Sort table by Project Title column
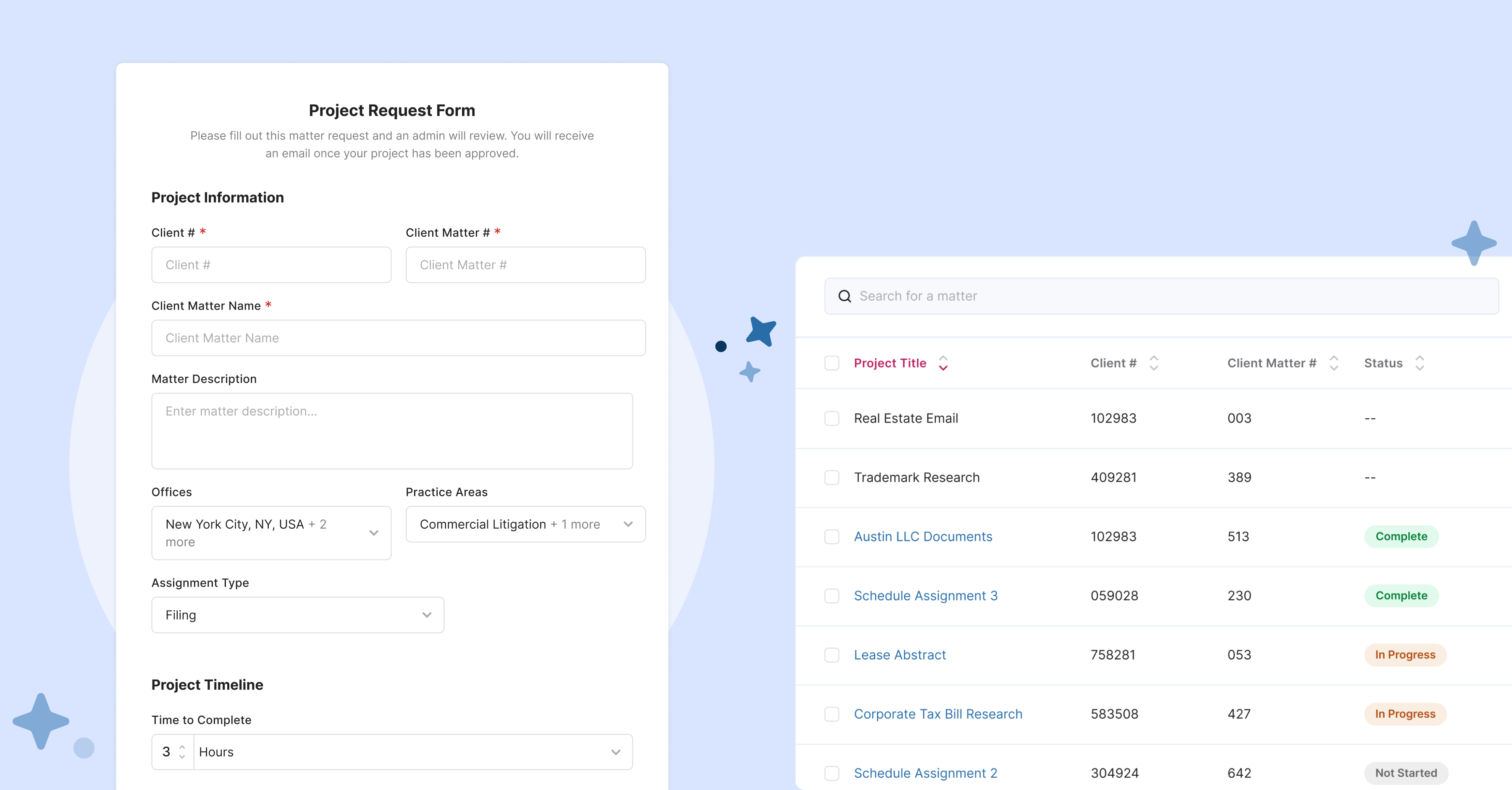 pyautogui.click(x=943, y=363)
